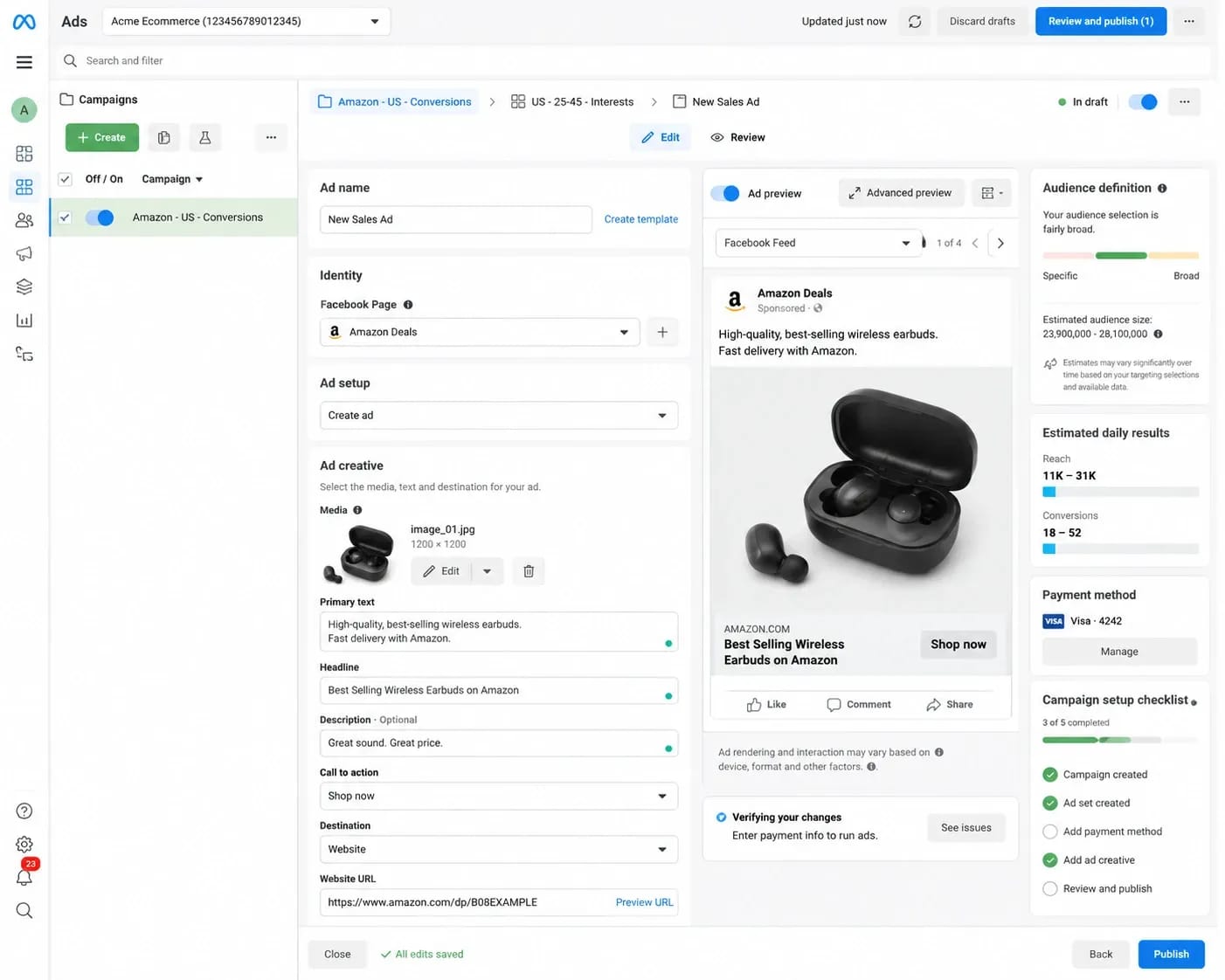Click the image_01.jpg media thumbnail
This screenshot has width=1225, height=980.
[359, 554]
